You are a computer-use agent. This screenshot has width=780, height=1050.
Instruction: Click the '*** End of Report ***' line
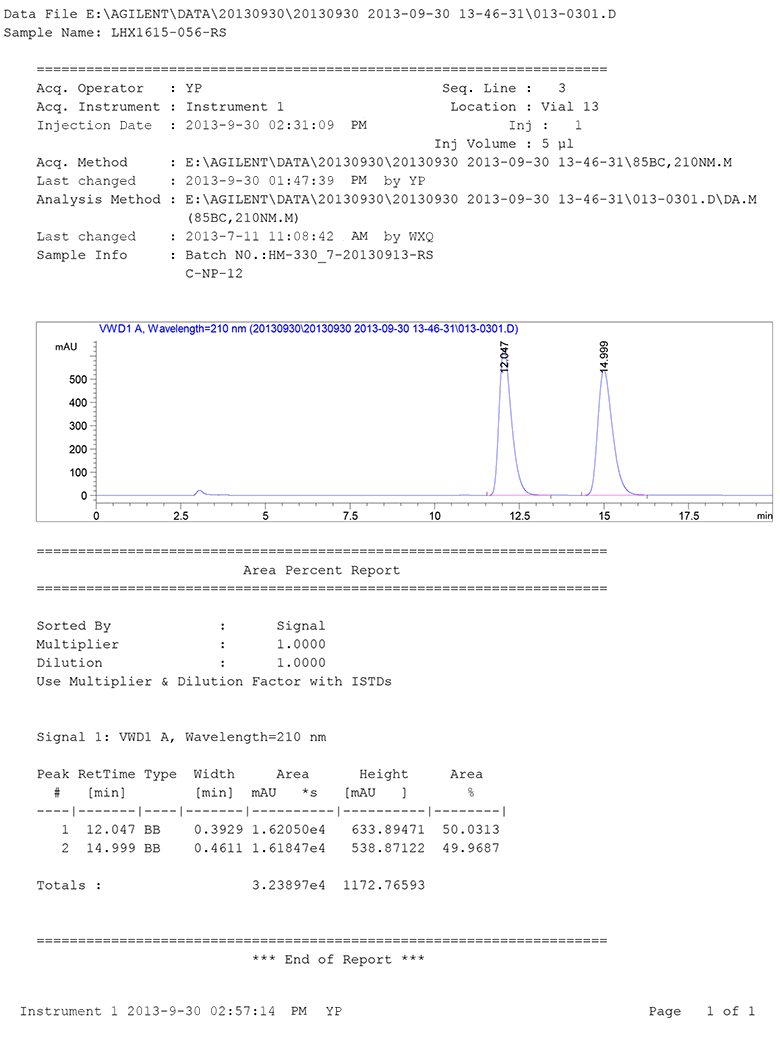pos(338,960)
